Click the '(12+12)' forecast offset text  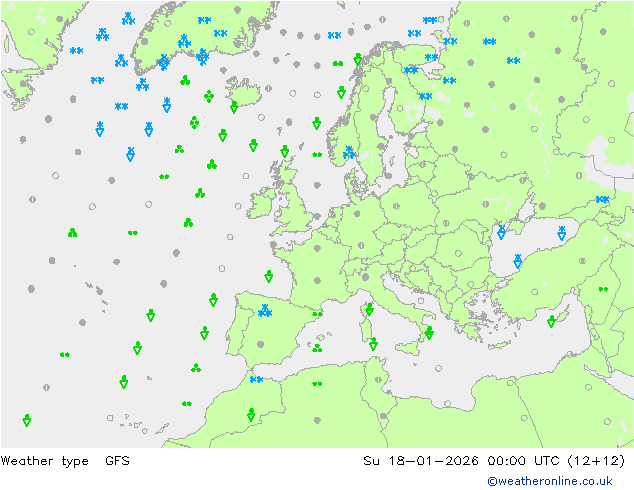pos(596,461)
